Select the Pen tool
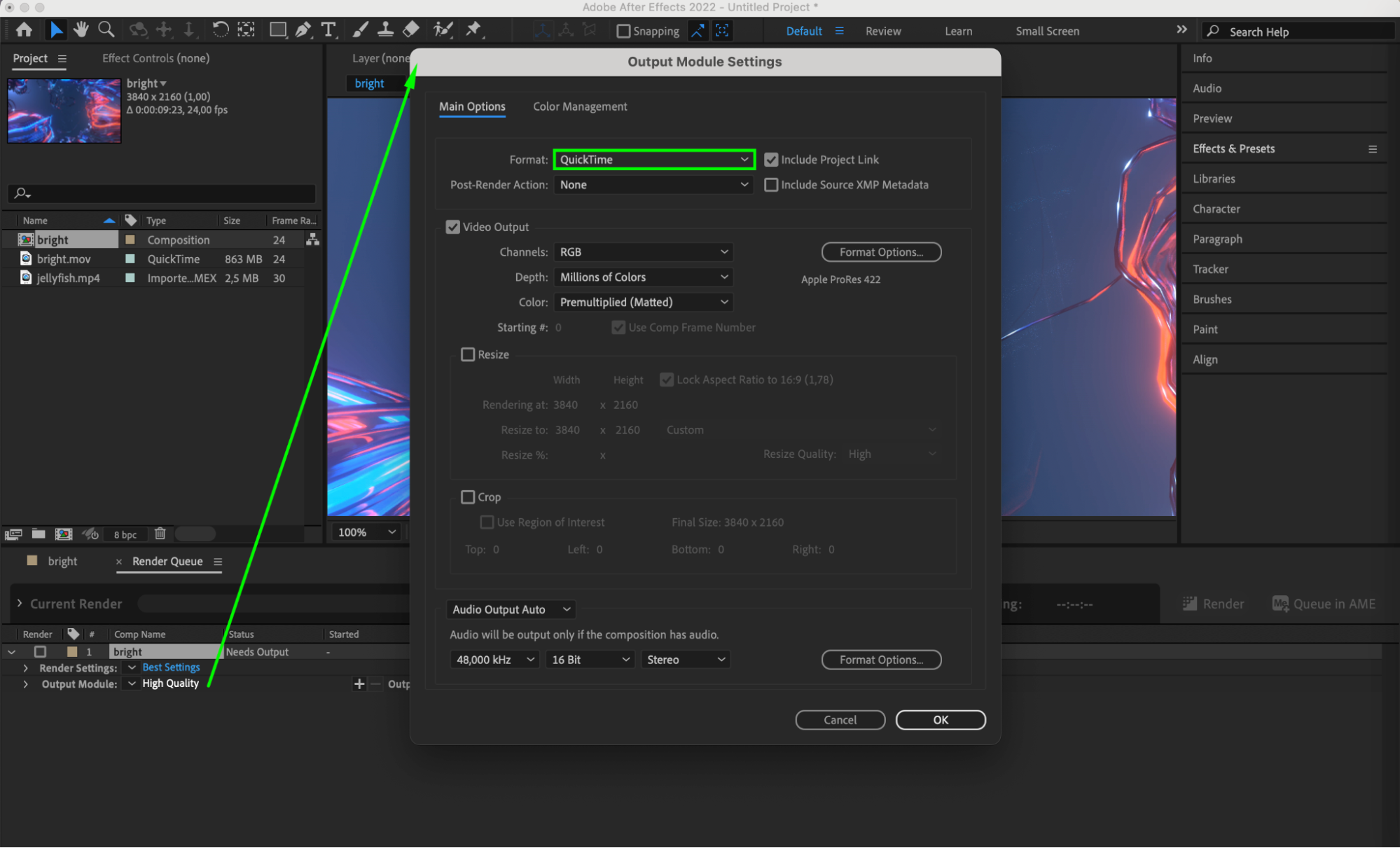 (303, 29)
